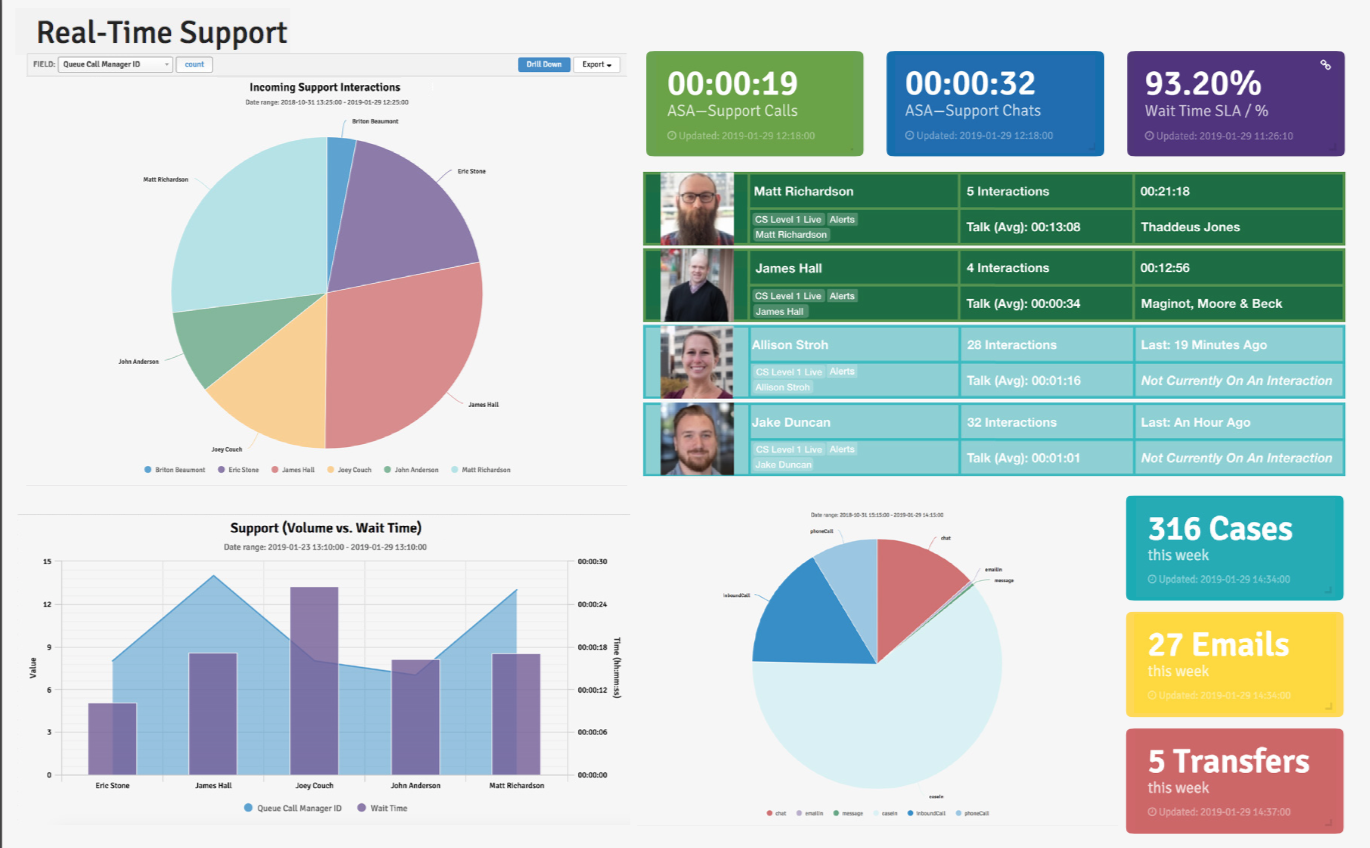Toggle Matt Richardson legend marker in pie chart
The image size is (1370, 848).
(455, 469)
